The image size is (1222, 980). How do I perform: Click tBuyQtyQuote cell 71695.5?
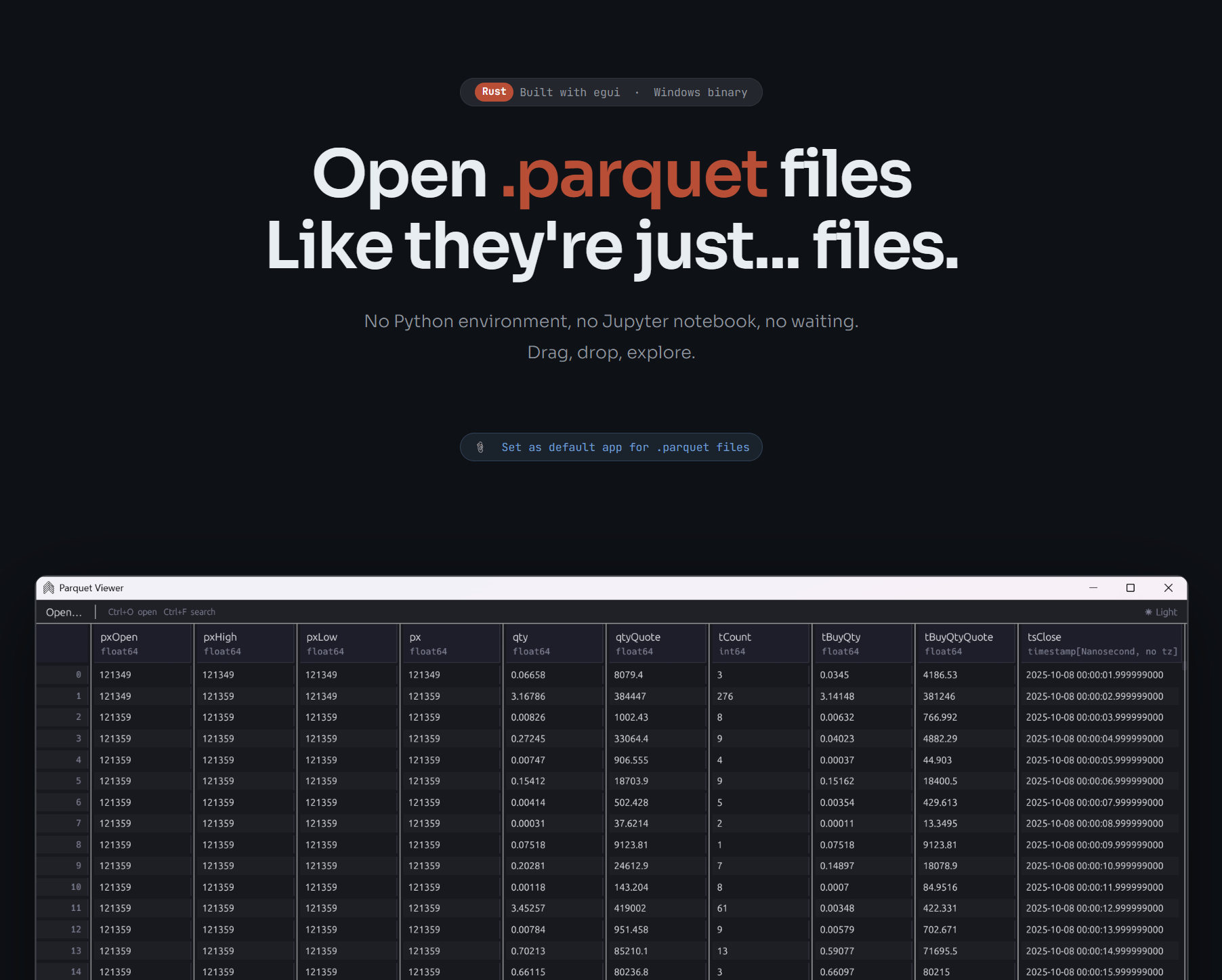[940, 951]
